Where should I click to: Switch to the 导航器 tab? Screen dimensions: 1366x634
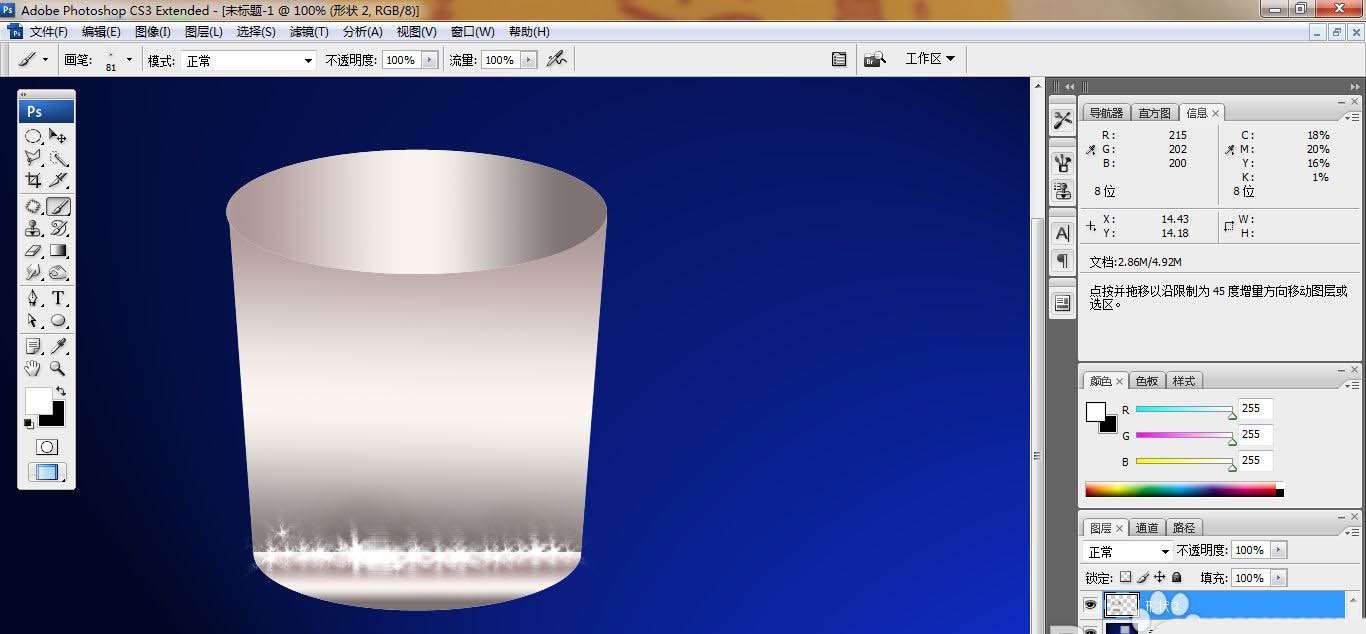pyautogui.click(x=1106, y=113)
